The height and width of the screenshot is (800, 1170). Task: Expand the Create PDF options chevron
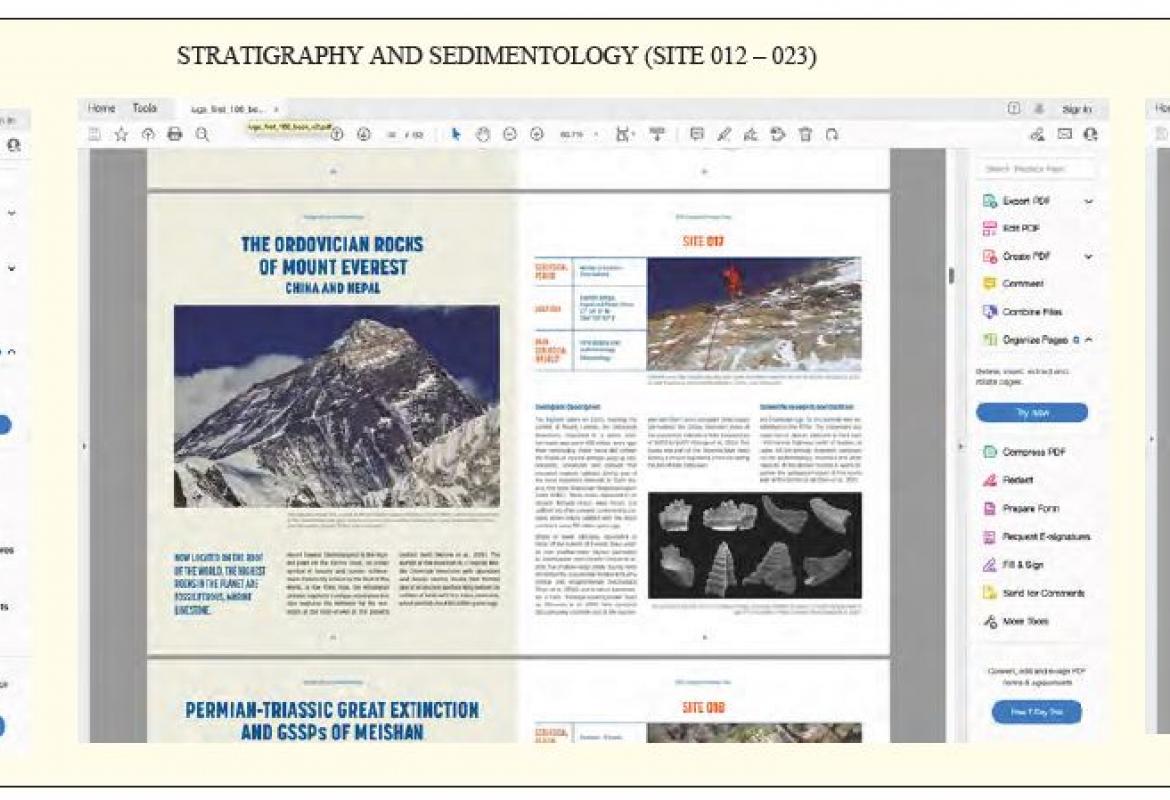1088,257
